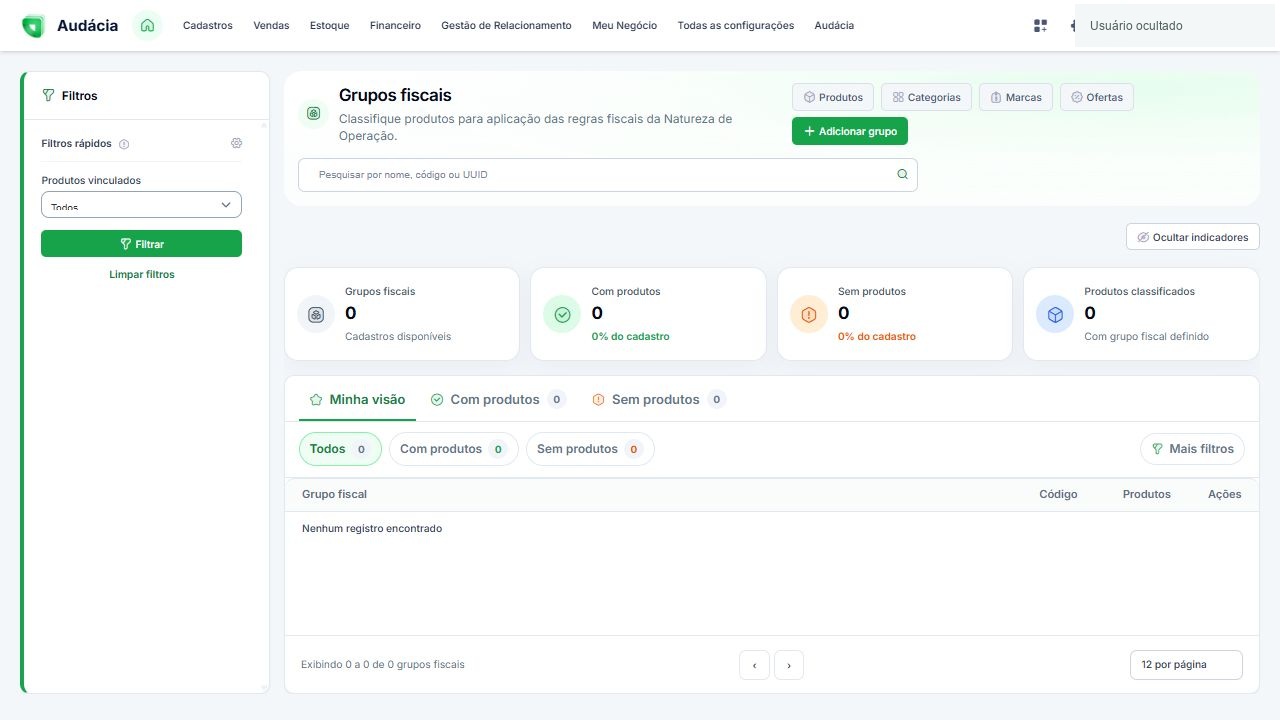Sort by Grupo fiscal column header
Viewport: 1280px width, 720px height.
334,494
